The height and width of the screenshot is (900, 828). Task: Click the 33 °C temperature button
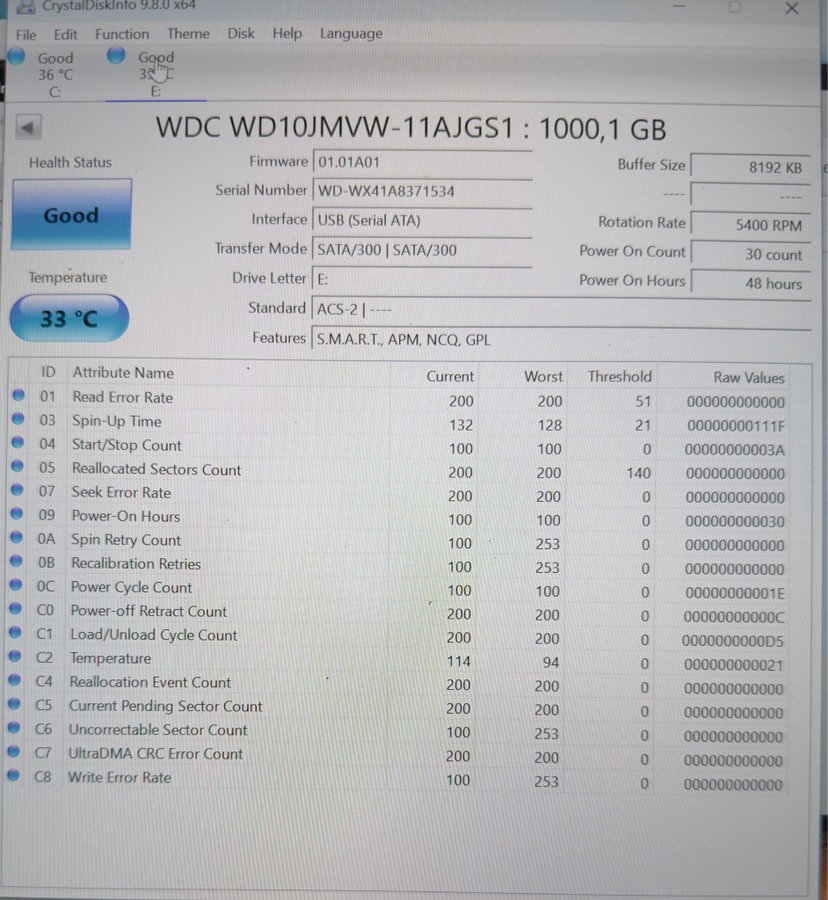pyautogui.click(x=69, y=319)
